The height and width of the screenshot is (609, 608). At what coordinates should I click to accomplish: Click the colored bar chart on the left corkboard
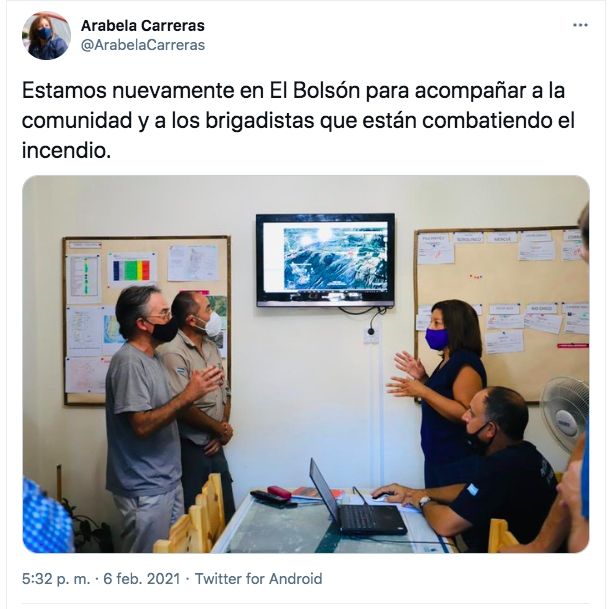click(132, 270)
